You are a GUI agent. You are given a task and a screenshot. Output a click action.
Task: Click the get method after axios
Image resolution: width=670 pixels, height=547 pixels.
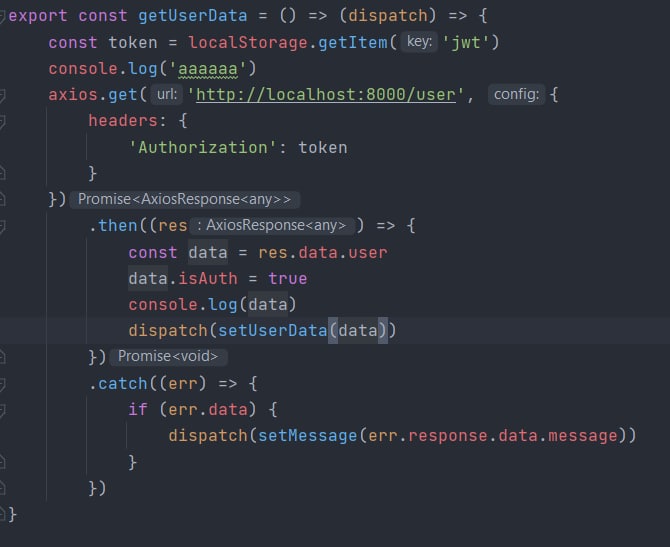123,95
